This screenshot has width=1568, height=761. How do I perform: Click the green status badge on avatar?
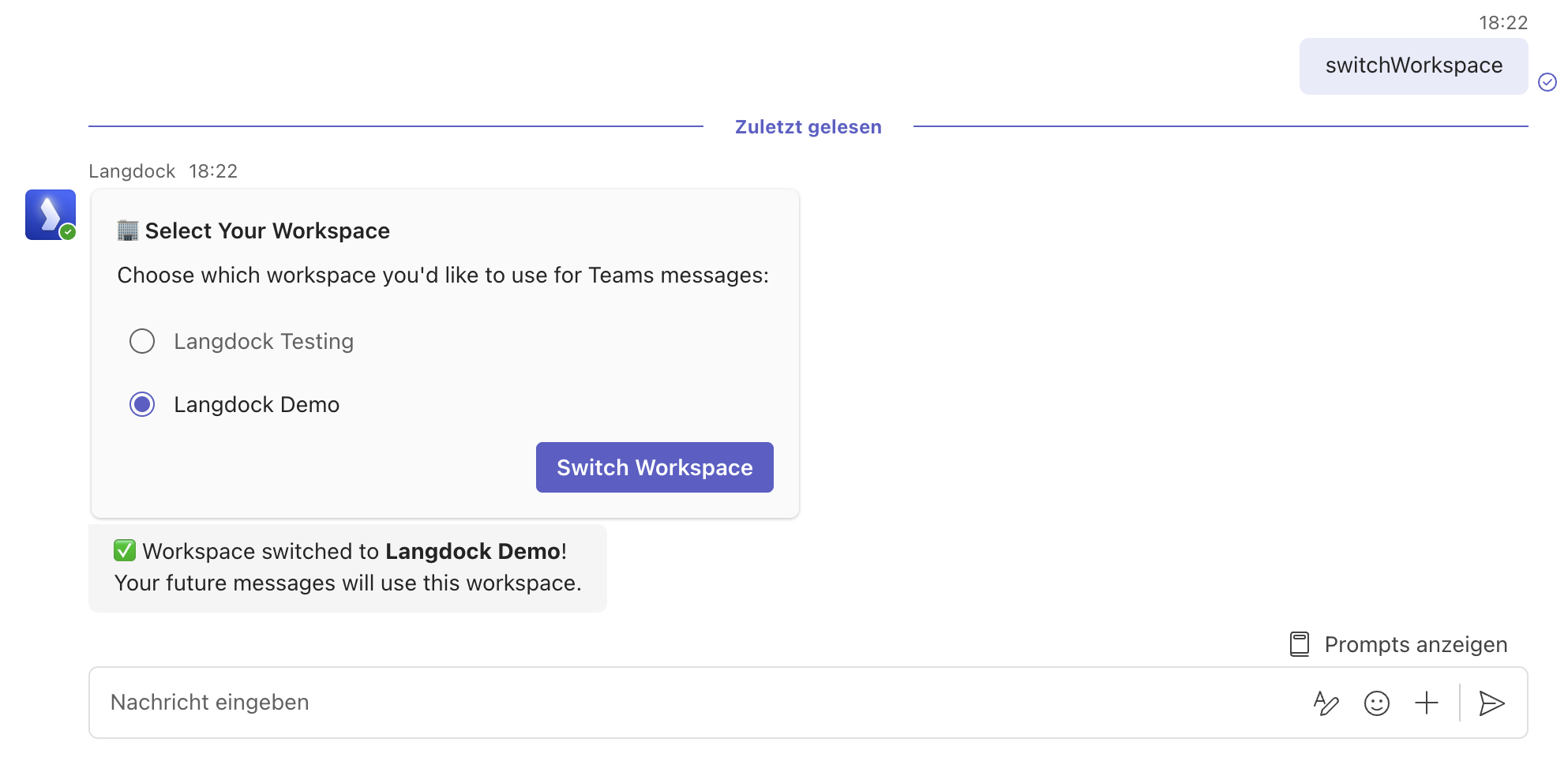click(x=68, y=232)
